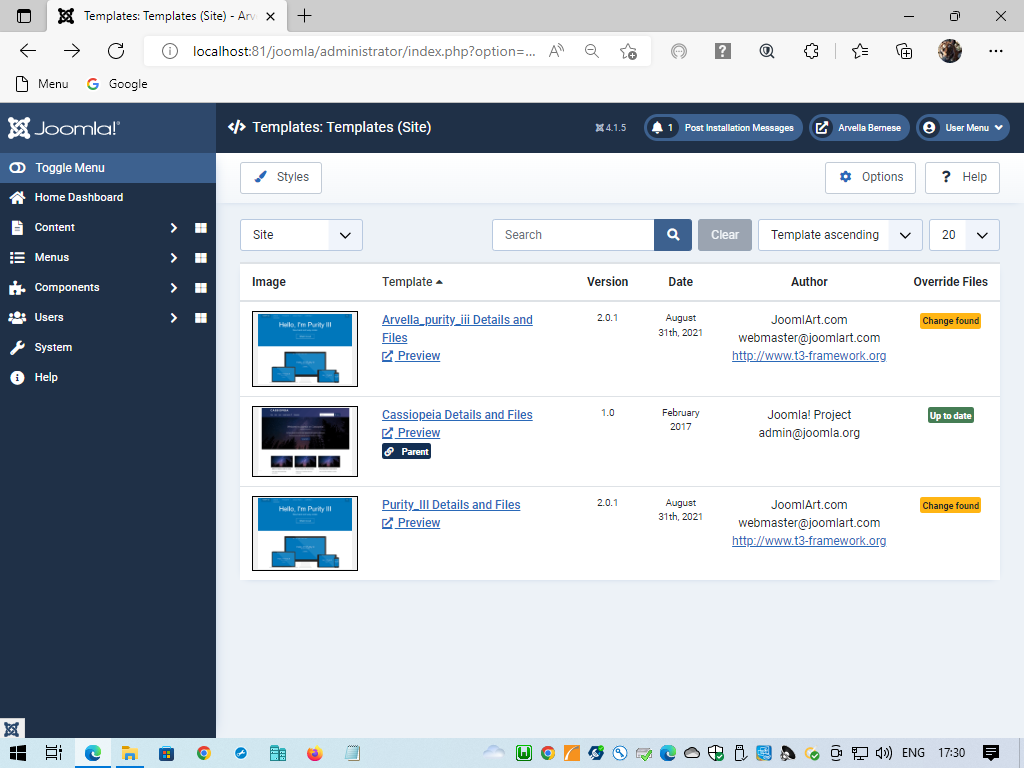Click the Joomla logo in header
1024x768 pixels.
[x=64, y=128]
